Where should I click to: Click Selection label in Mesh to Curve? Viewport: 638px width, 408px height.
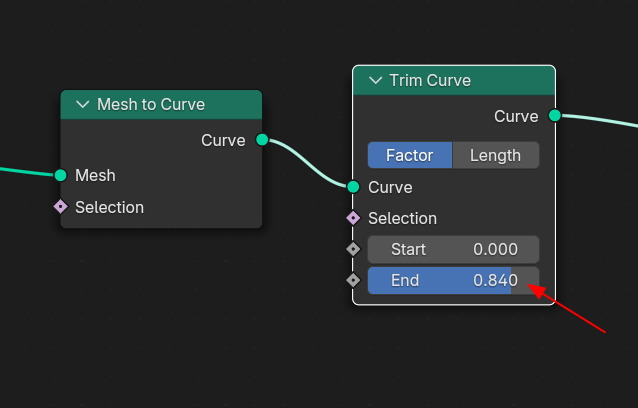pyautogui.click(x=109, y=207)
